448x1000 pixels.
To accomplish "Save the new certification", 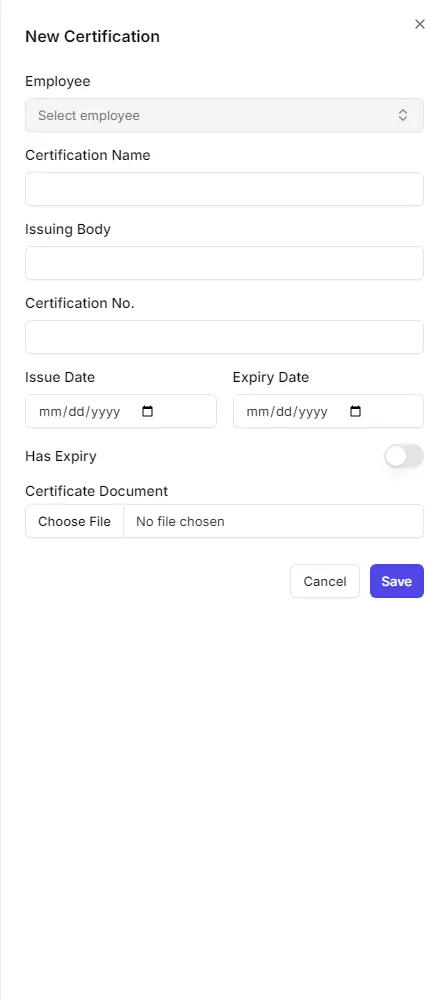I will pos(396,581).
